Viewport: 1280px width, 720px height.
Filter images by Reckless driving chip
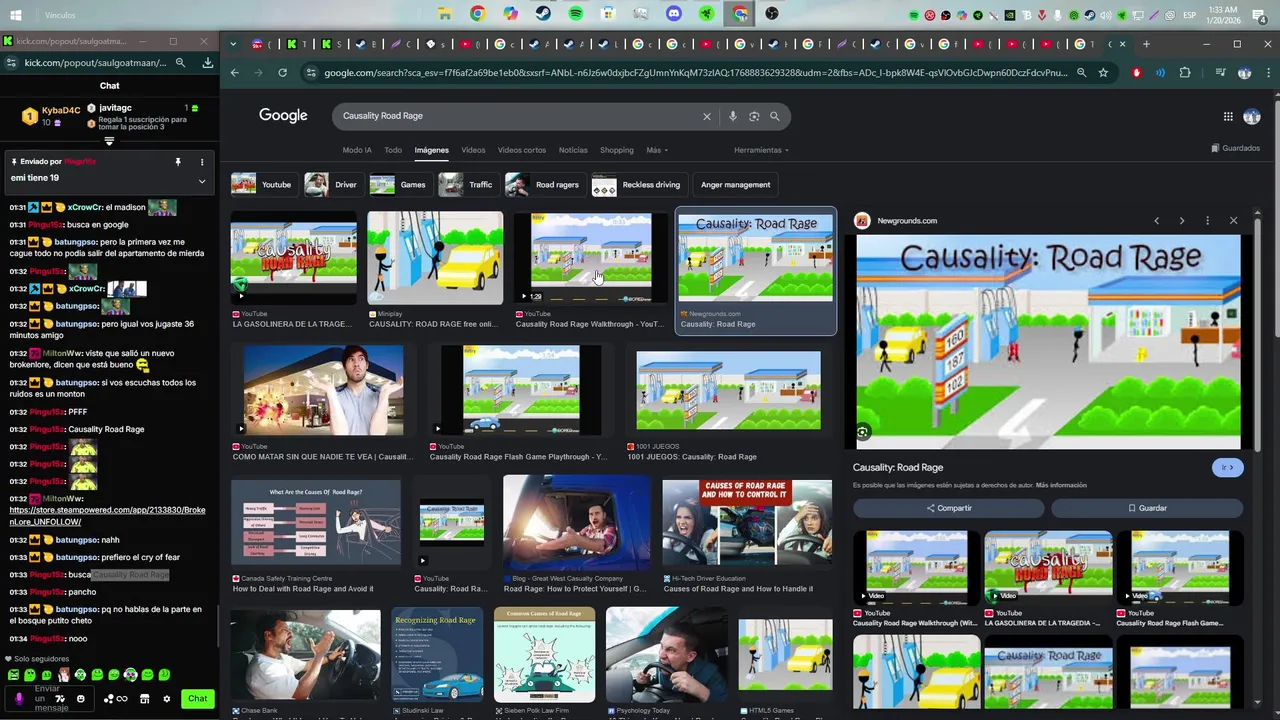tap(638, 185)
